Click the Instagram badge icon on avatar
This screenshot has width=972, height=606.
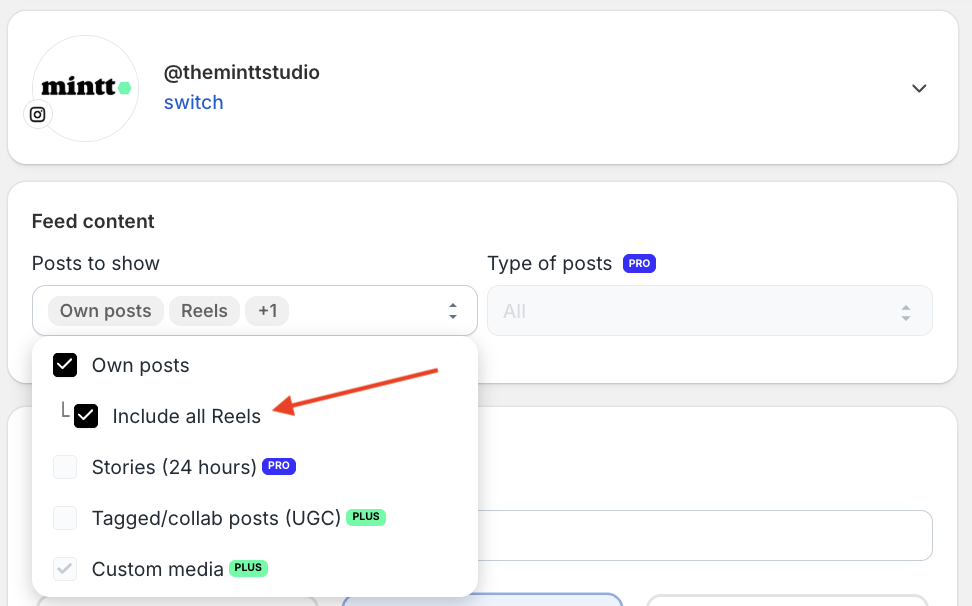[38, 115]
